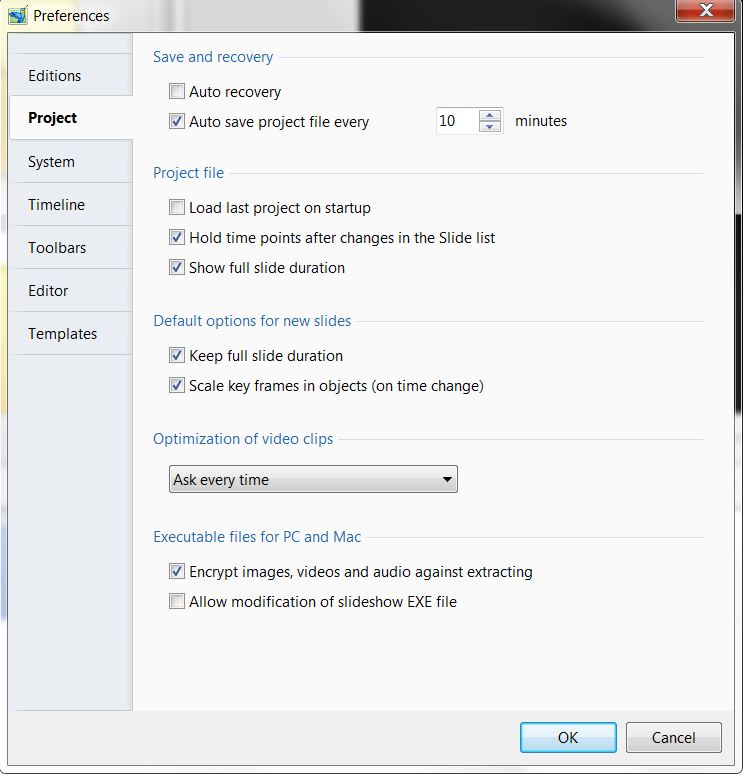
Task: Click the Cancel button
Action: click(x=673, y=738)
